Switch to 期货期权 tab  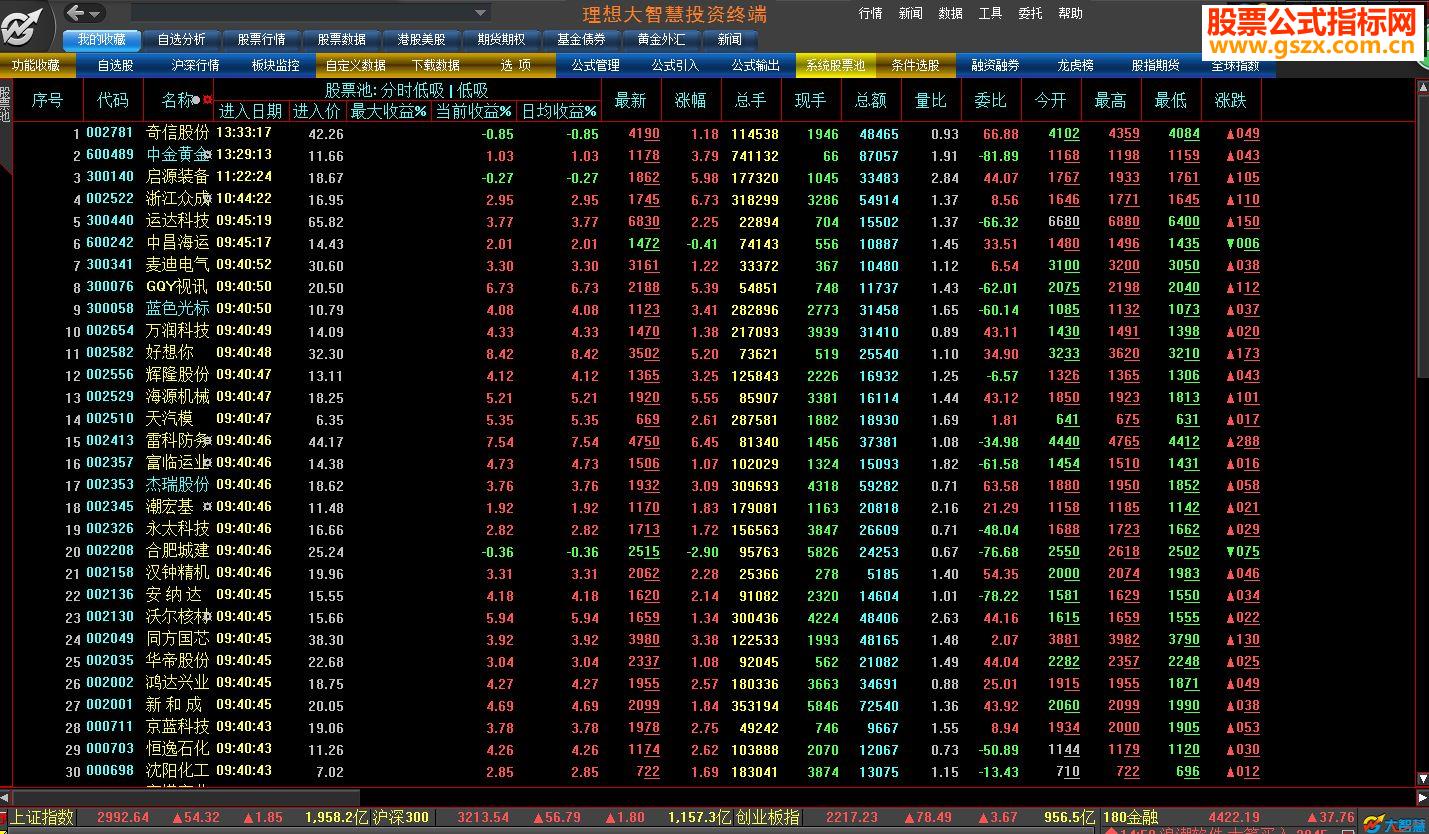[501, 39]
